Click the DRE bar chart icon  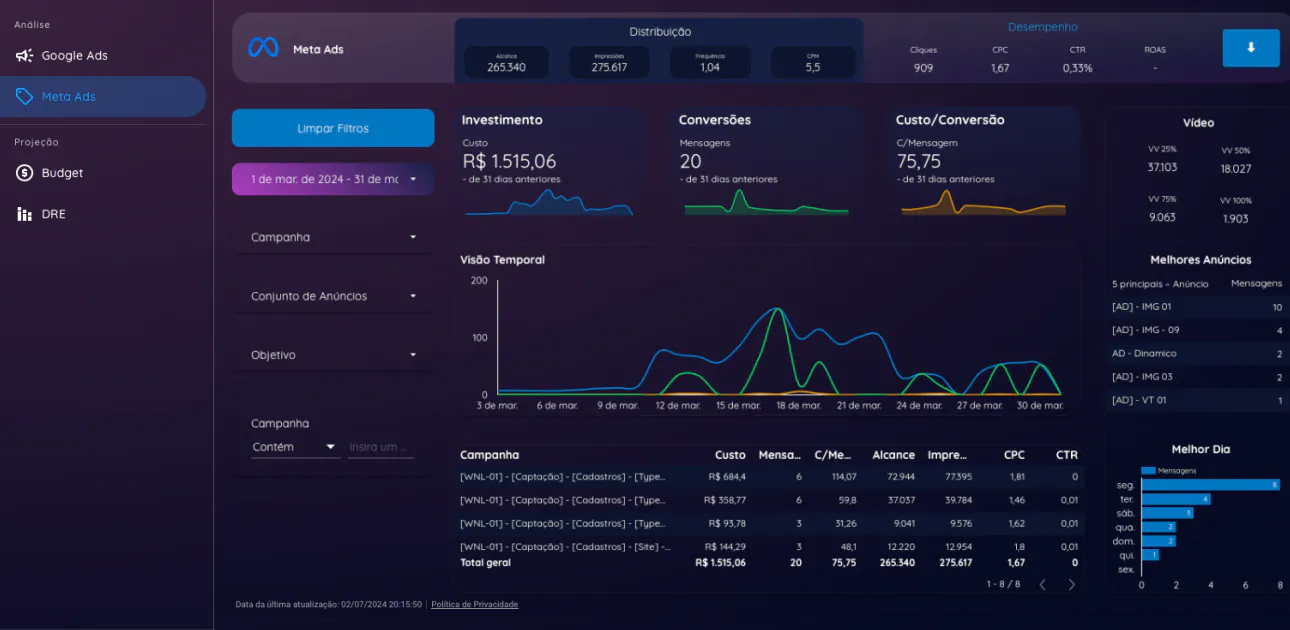[24, 214]
